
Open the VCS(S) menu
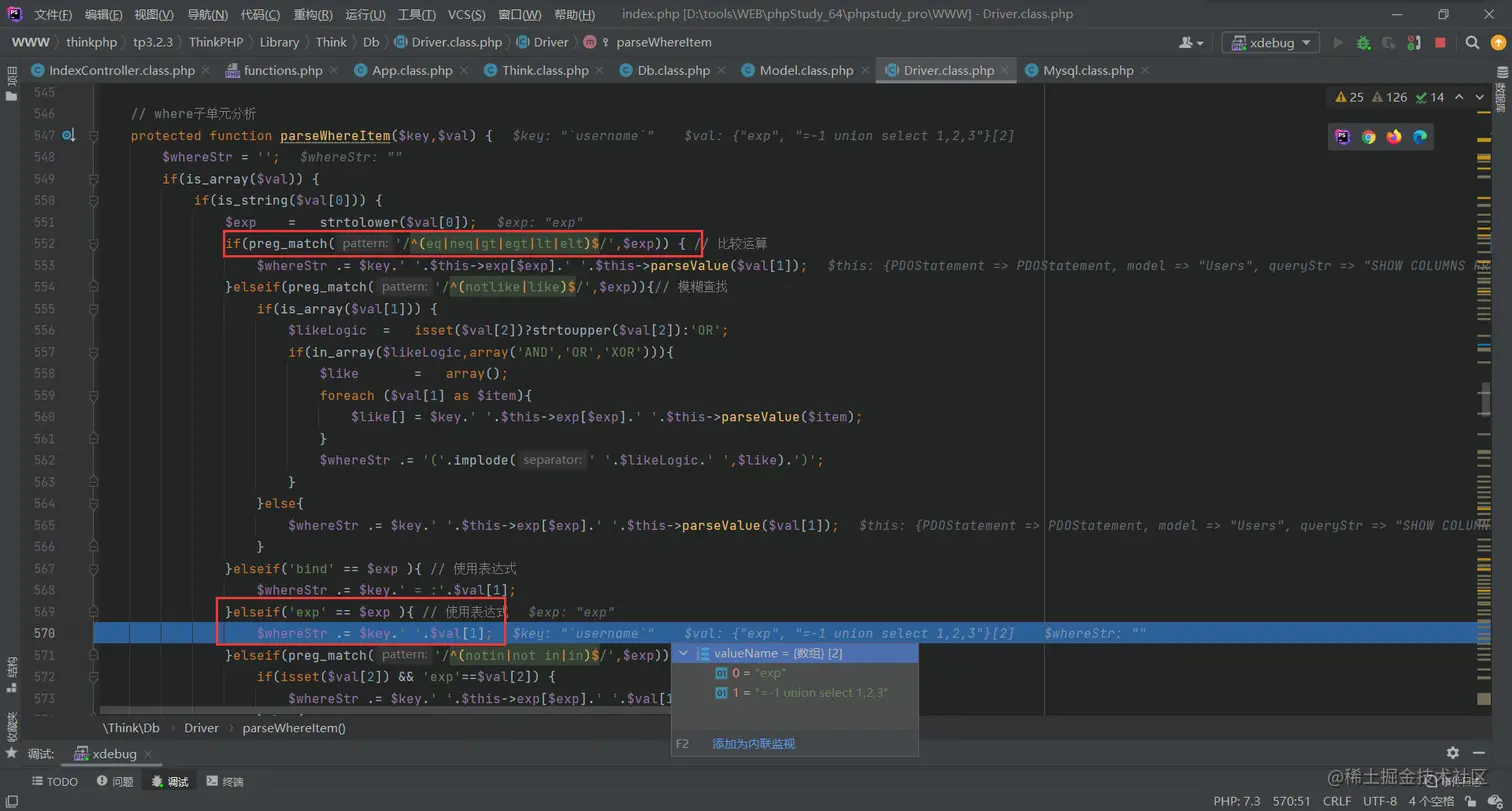click(465, 15)
